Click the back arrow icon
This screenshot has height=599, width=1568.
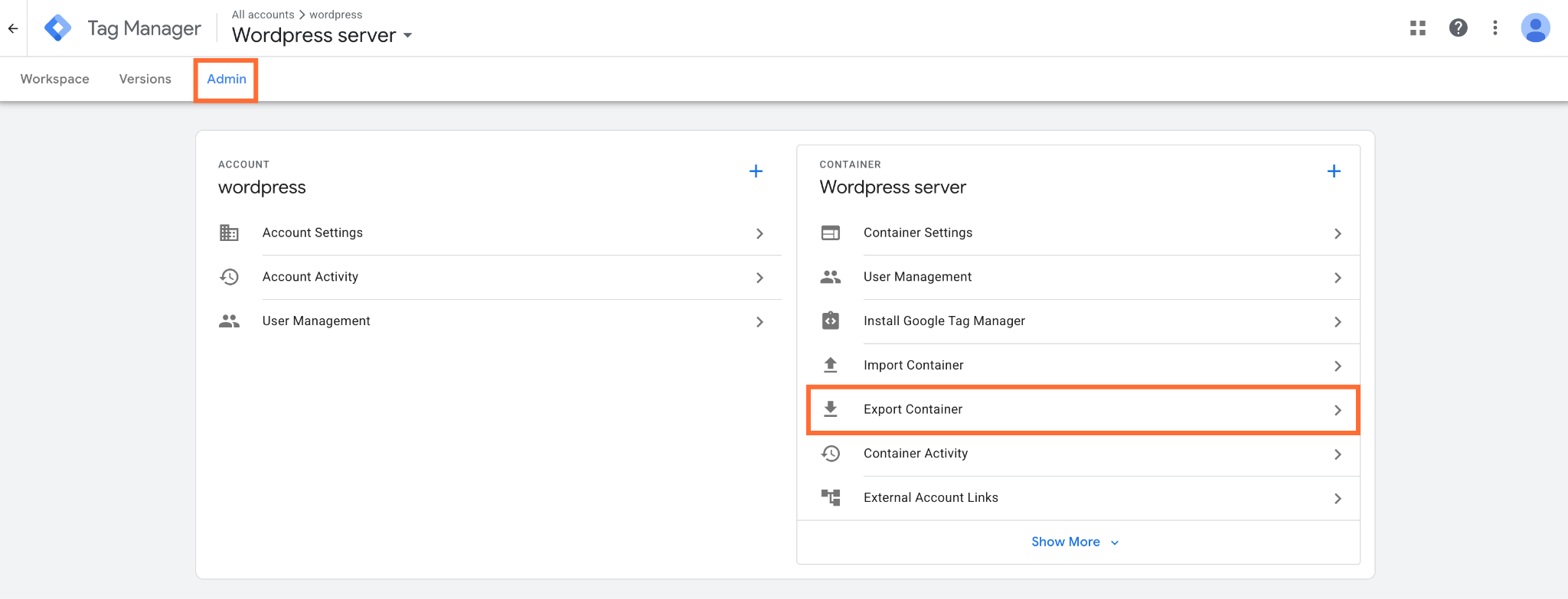13,28
